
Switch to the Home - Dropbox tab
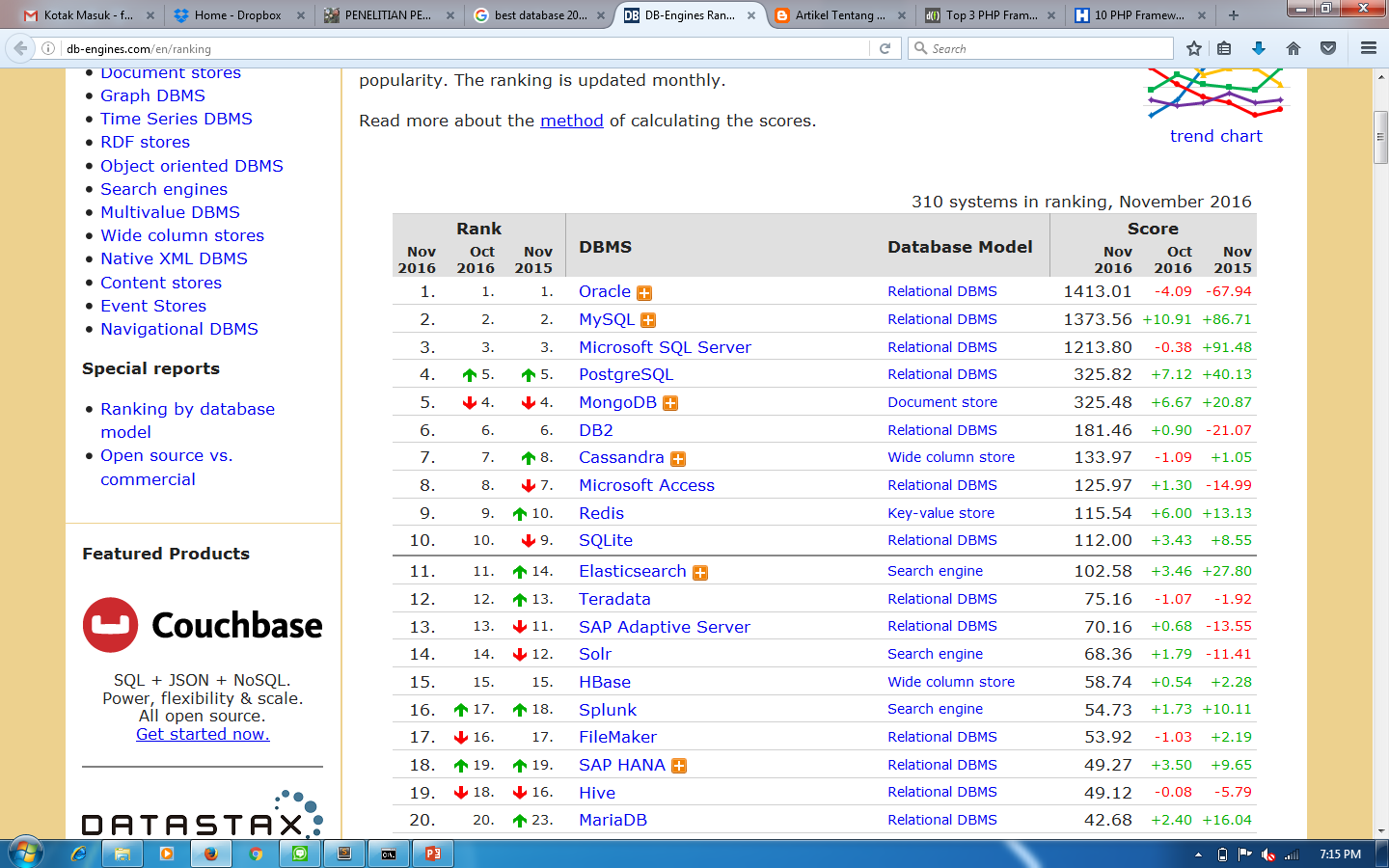238,15
